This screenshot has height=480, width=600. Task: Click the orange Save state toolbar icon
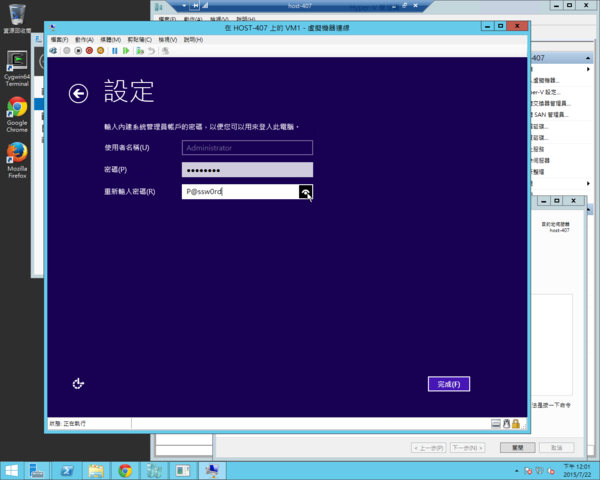100,51
